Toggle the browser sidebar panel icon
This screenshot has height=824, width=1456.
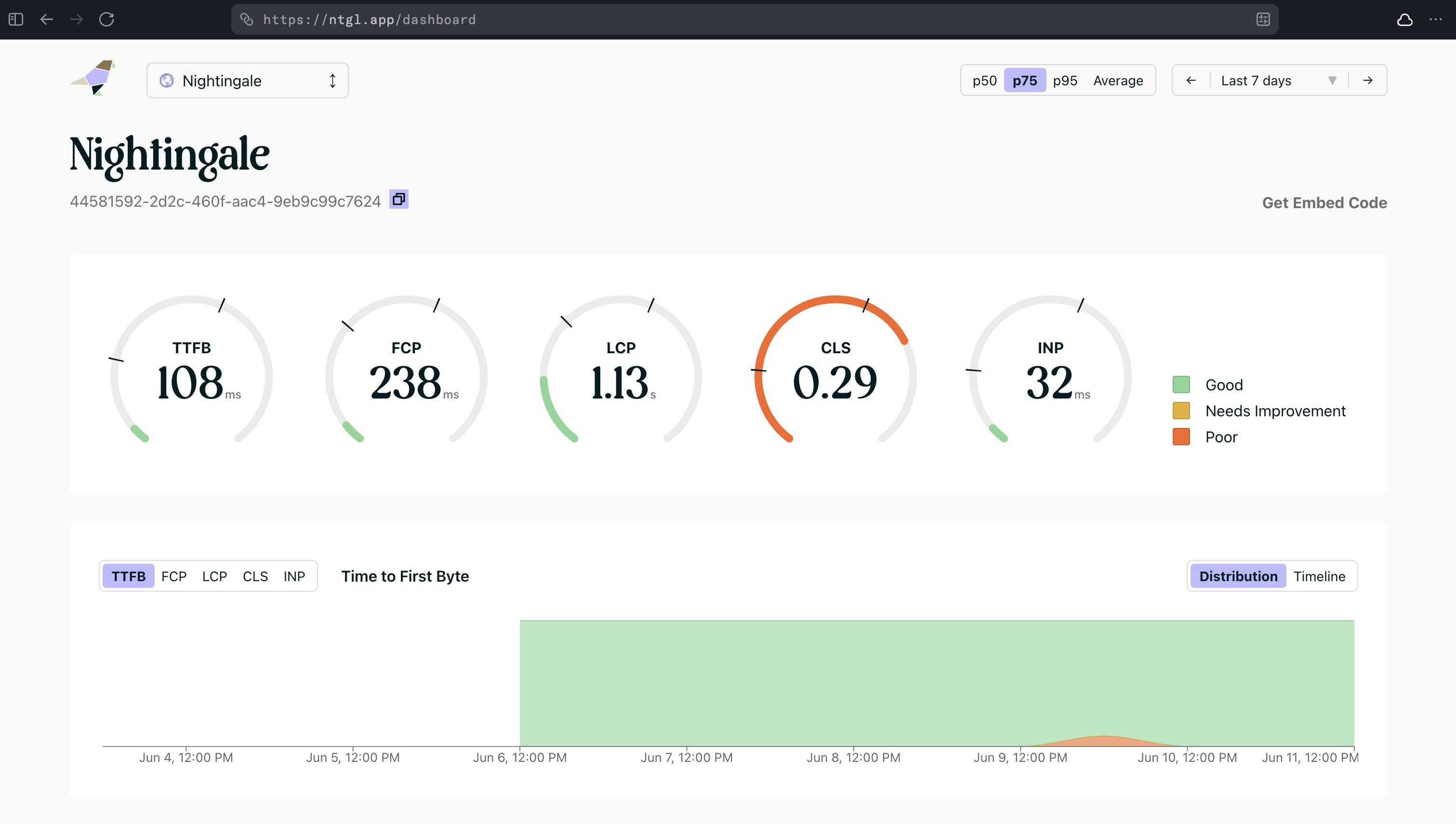(16, 19)
